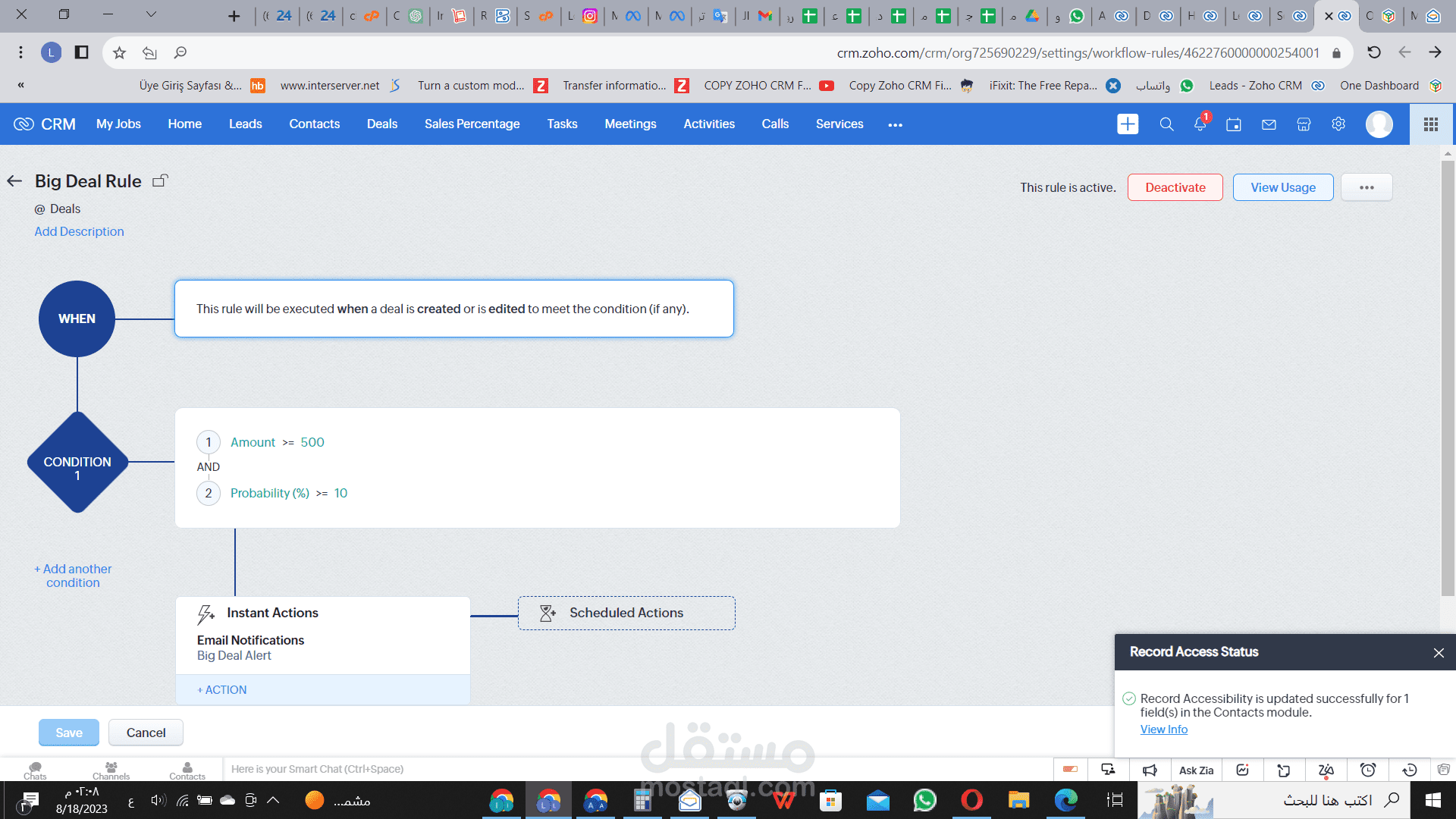The width and height of the screenshot is (1456, 819).
Task: Open the settings gear icon
Action: click(x=1338, y=124)
